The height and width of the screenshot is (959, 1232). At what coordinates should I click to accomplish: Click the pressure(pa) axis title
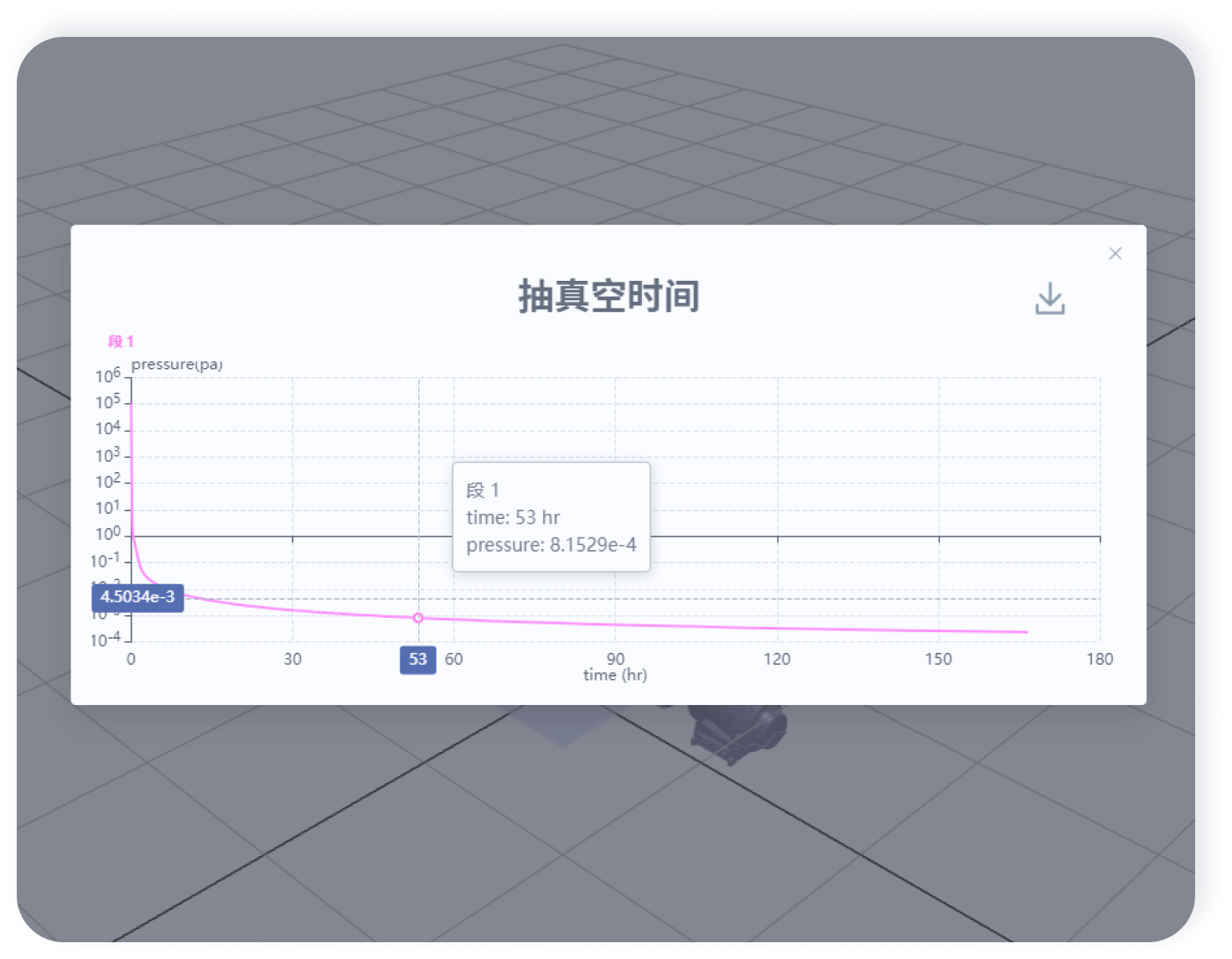tap(177, 365)
